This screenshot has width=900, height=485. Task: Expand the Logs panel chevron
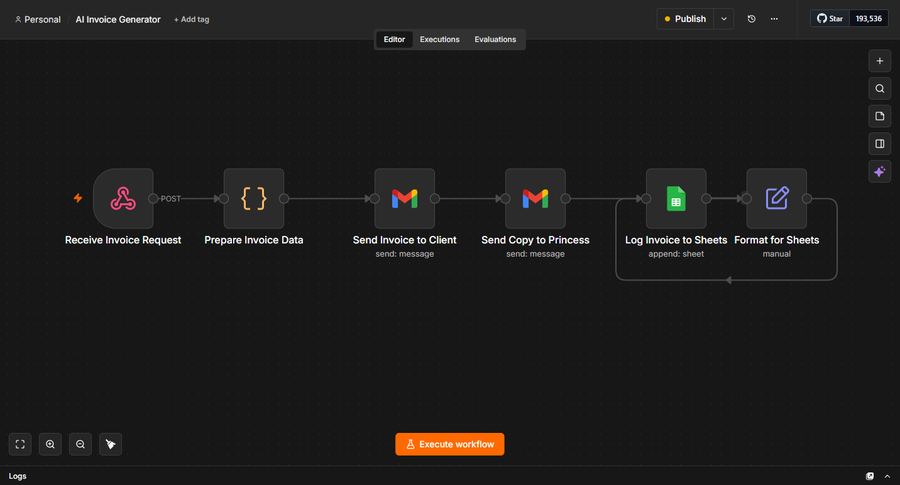pos(887,476)
